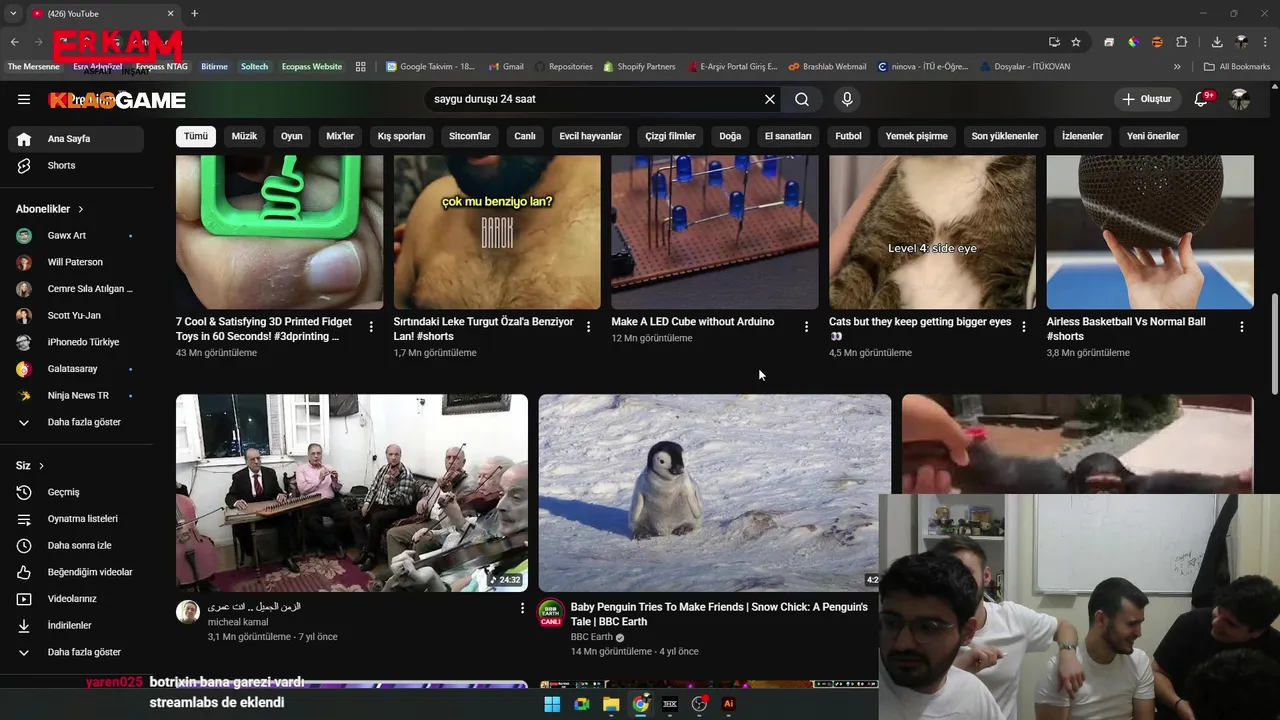Open Ninja News TR channel
This screenshot has width=1280, height=720.
(x=76, y=395)
